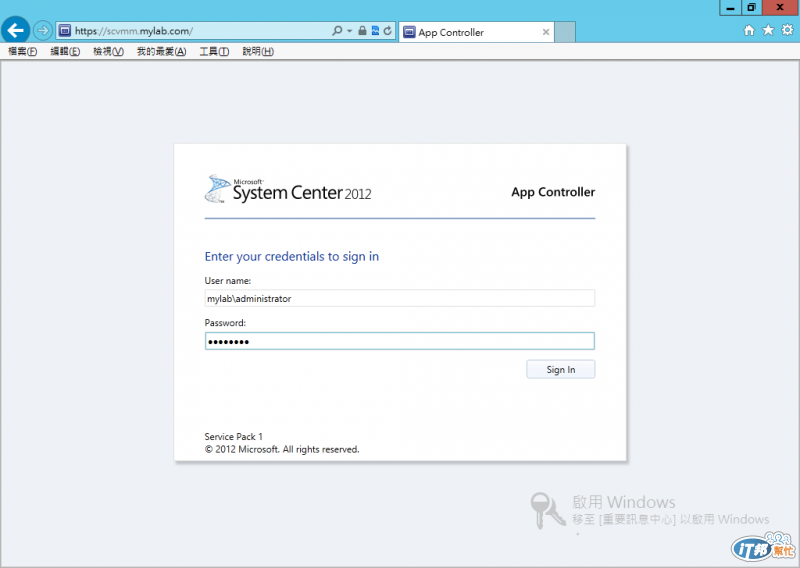
Task: Open the address bar autocomplete dropdown arrow
Action: (x=349, y=31)
